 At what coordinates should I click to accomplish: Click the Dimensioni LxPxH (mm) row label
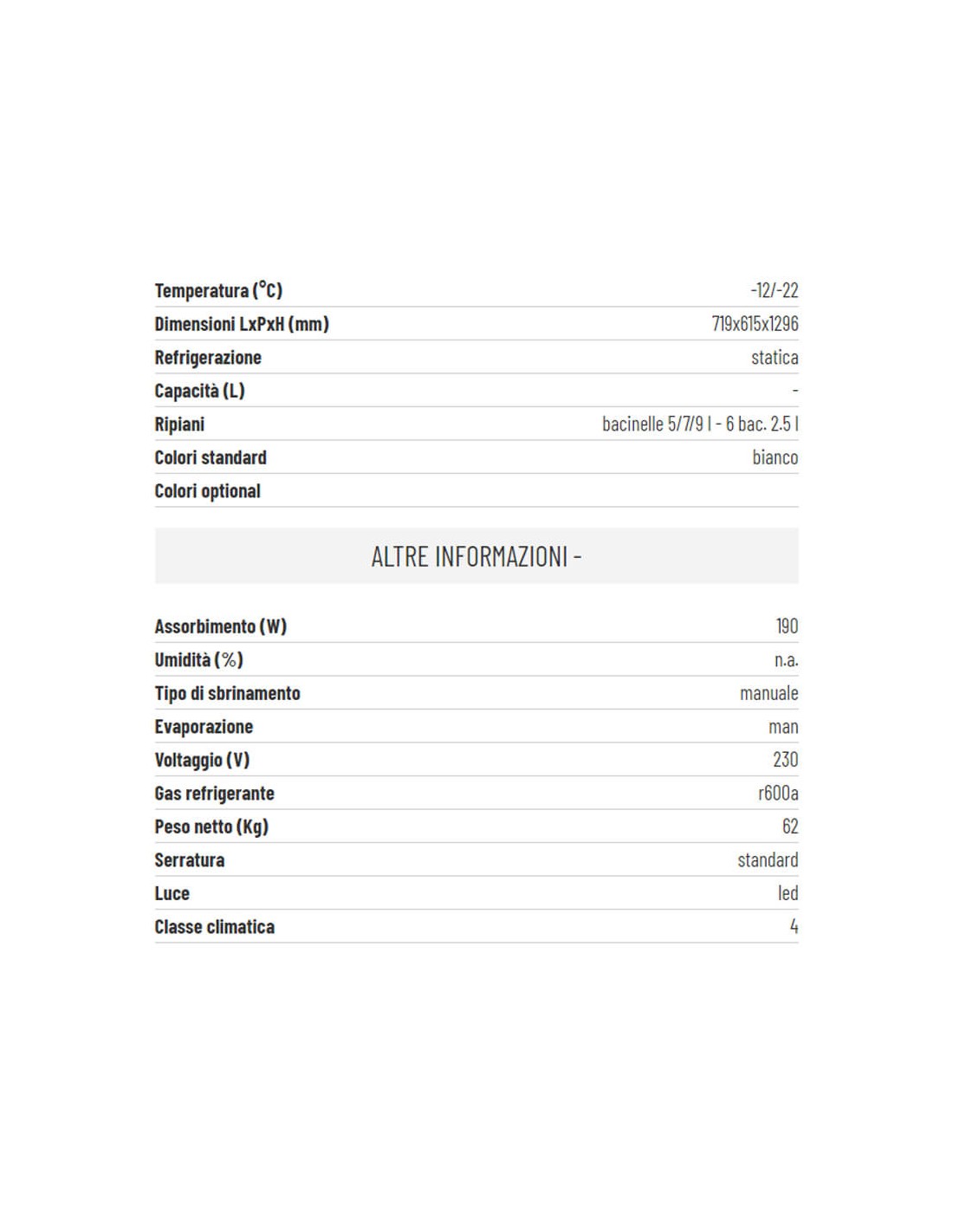242,324
